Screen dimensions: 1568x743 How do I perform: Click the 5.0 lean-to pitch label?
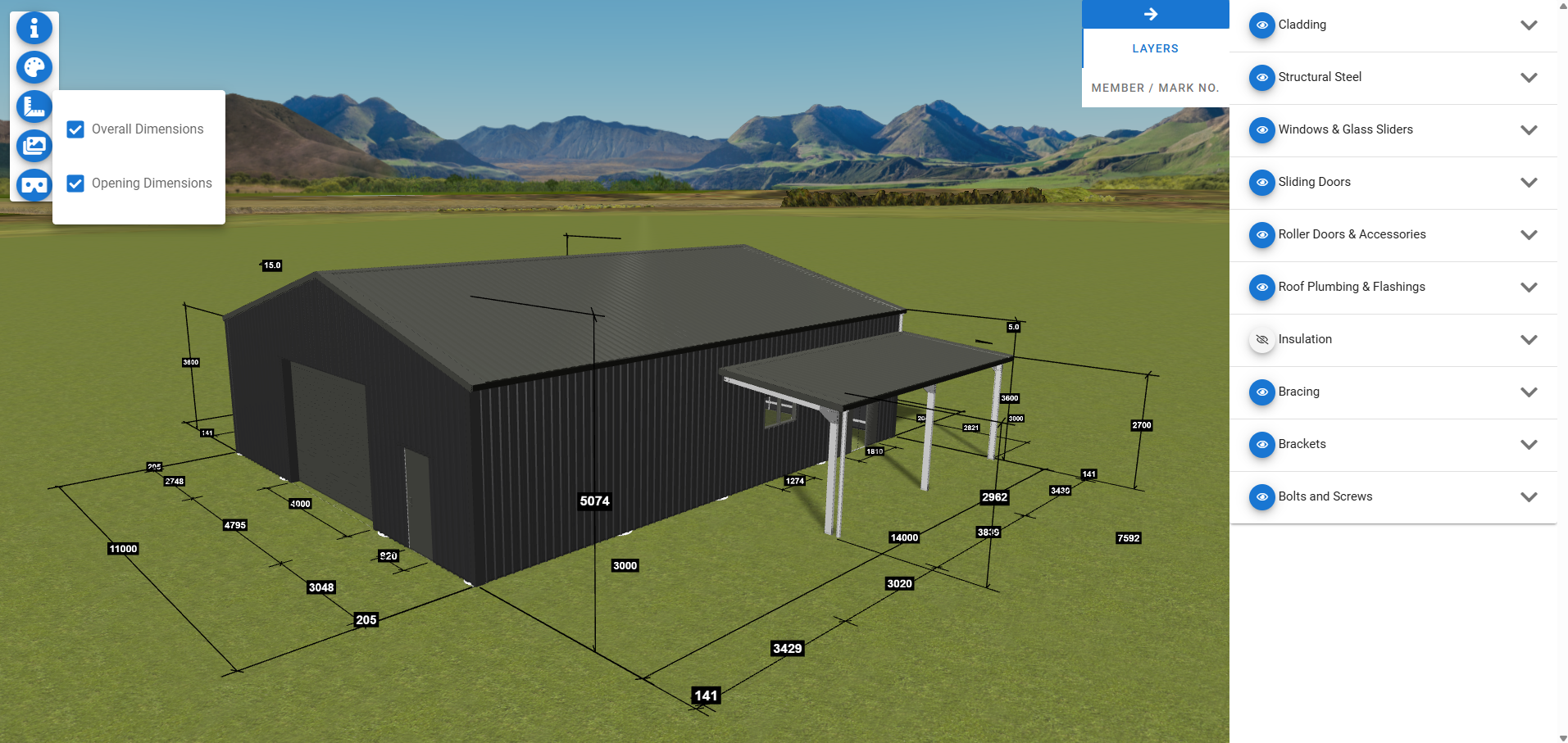[x=1014, y=327]
